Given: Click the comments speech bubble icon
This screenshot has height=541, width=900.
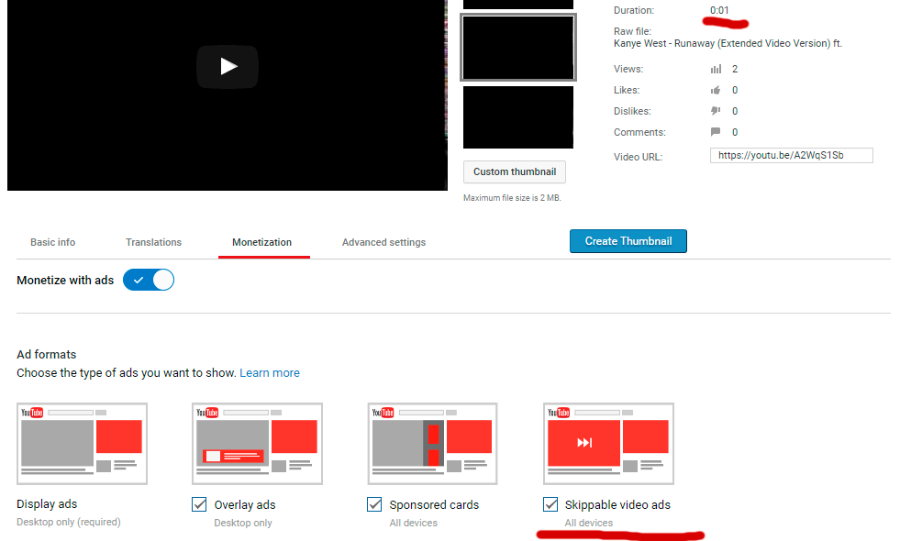Looking at the screenshot, I should coord(715,132).
